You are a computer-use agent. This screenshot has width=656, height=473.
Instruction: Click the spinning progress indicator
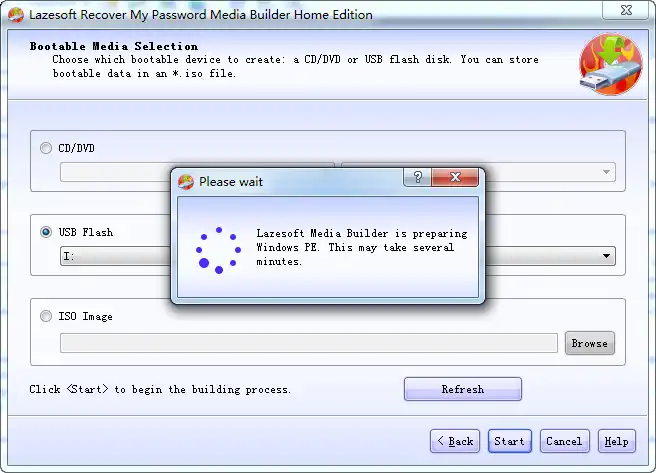pyautogui.click(x=218, y=250)
